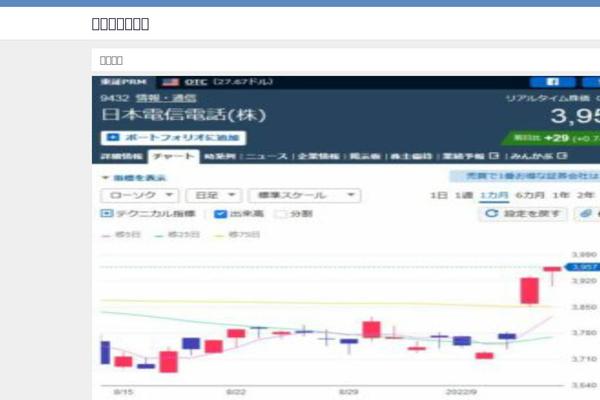Uncheck the 出来高 volume checkbox

tap(220, 214)
